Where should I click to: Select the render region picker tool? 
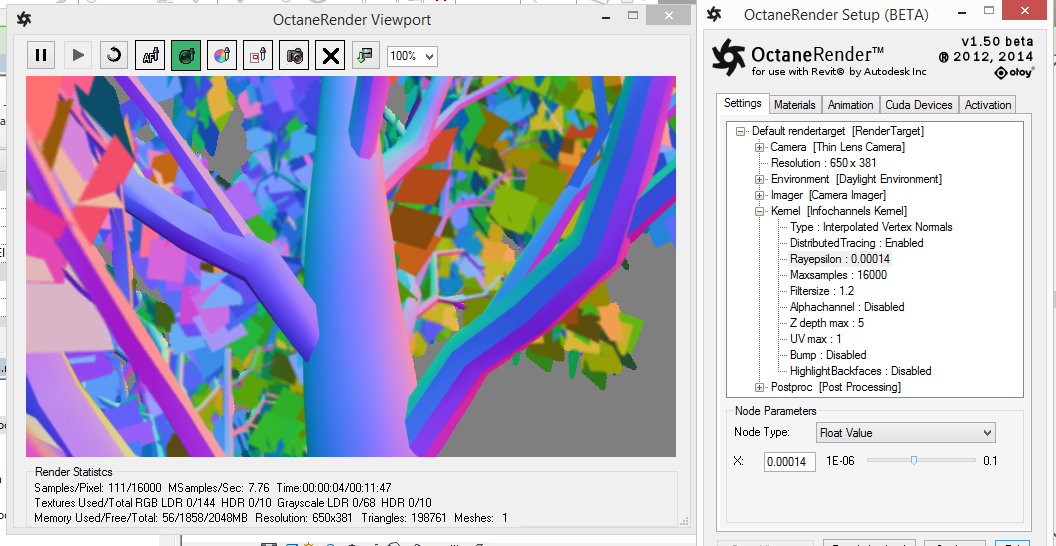(x=259, y=55)
